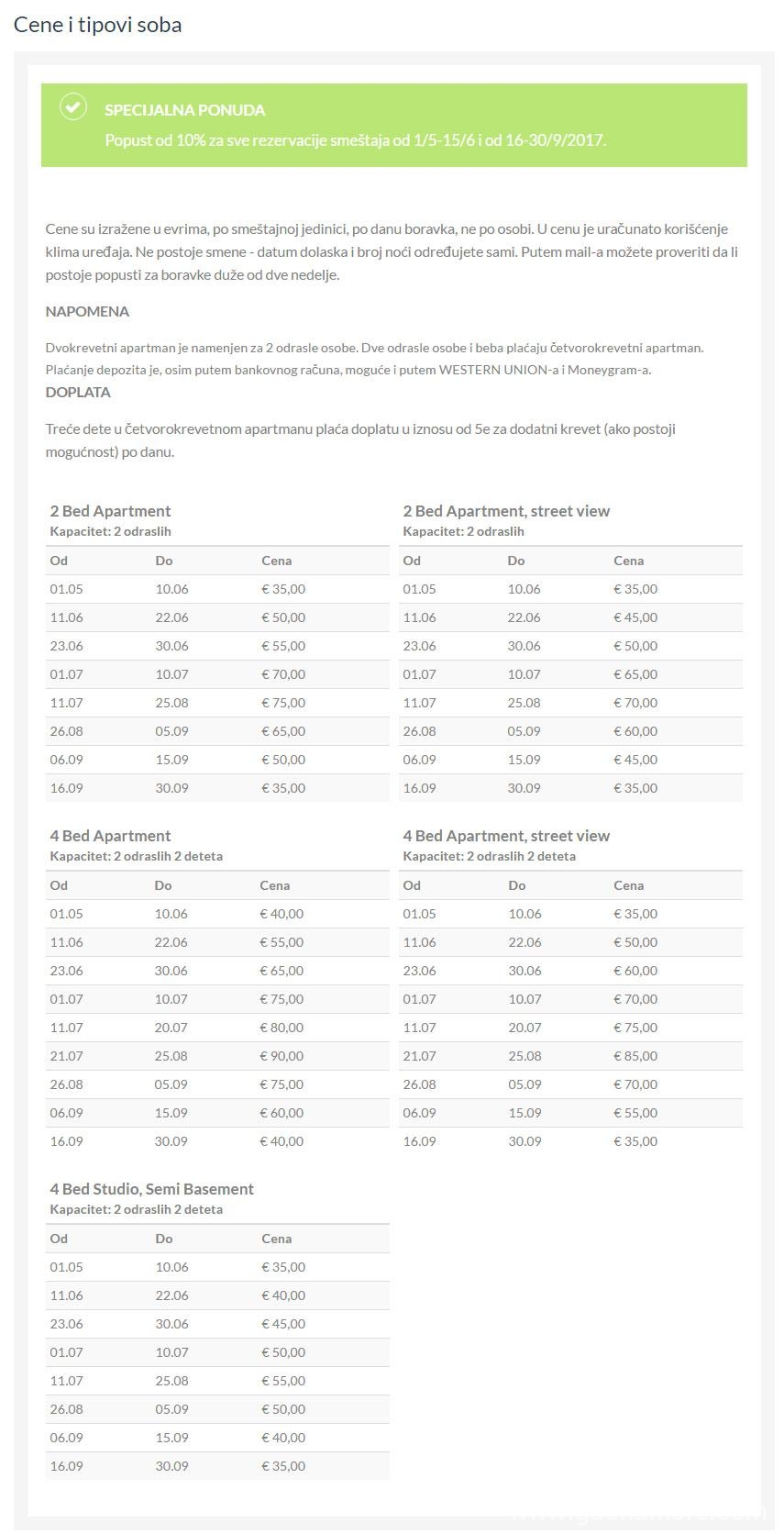The height and width of the screenshot is (1534, 784).
Task: Select the € 75,00 price in 2 Bed Apartment
Action: click(x=283, y=703)
